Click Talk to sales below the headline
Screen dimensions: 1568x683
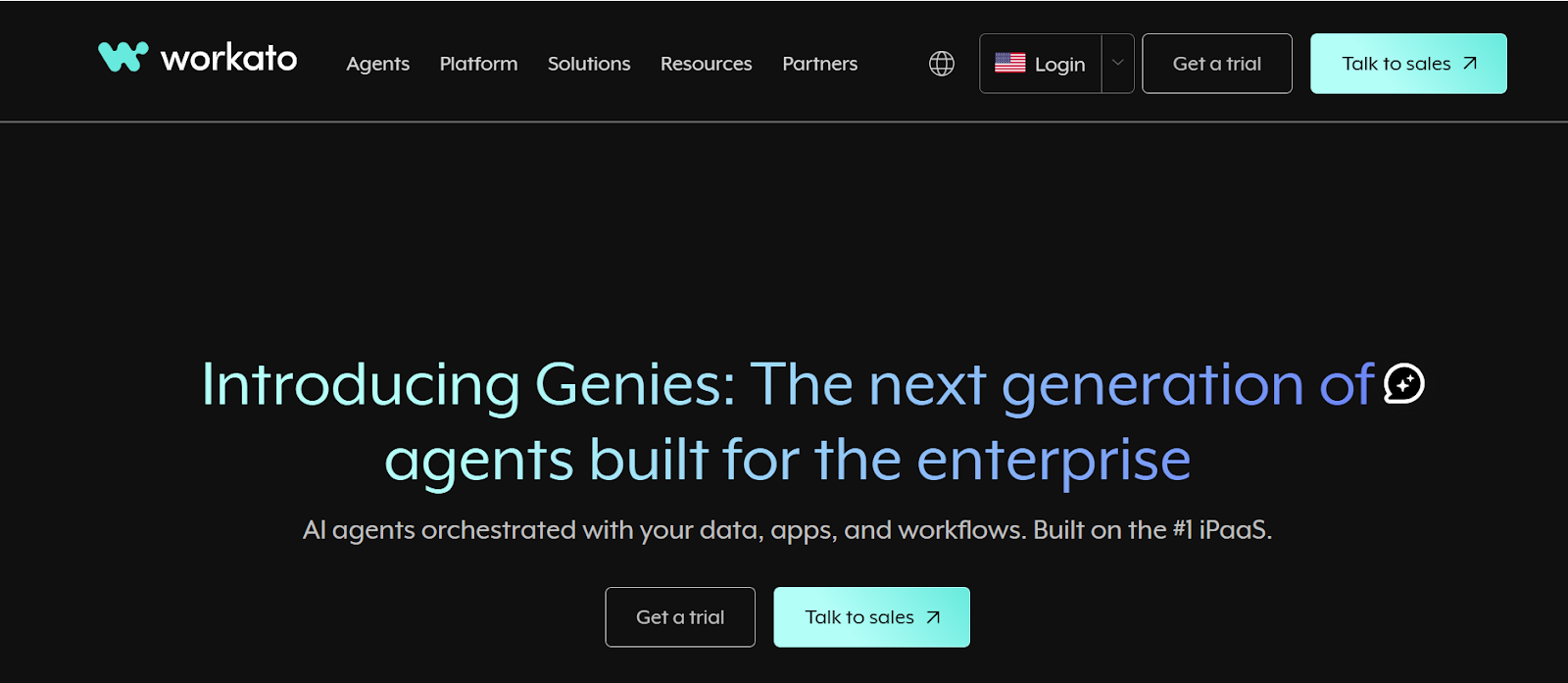click(x=872, y=617)
